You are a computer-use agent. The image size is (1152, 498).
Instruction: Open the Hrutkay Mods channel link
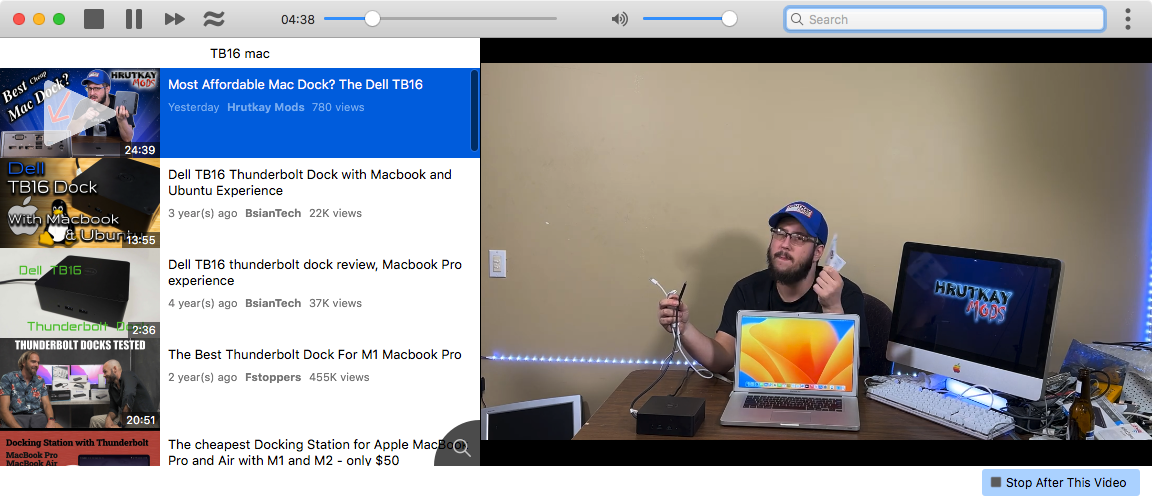(266, 107)
